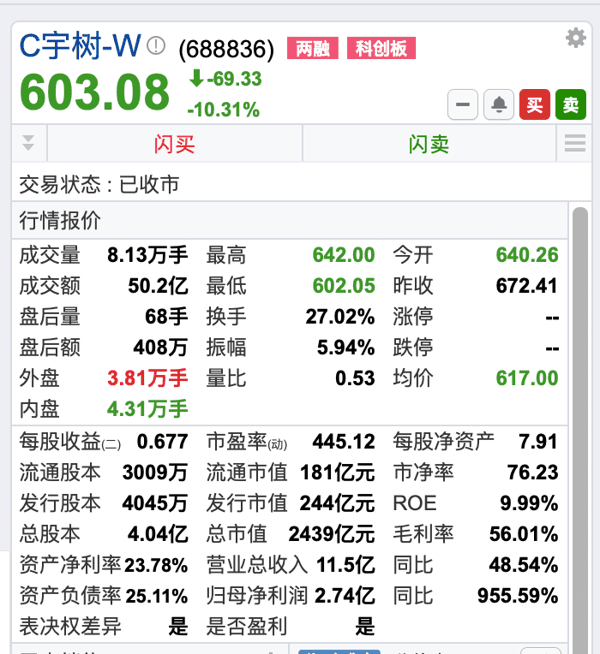Click the green 卖 sell button
The height and width of the screenshot is (654, 600).
571,104
